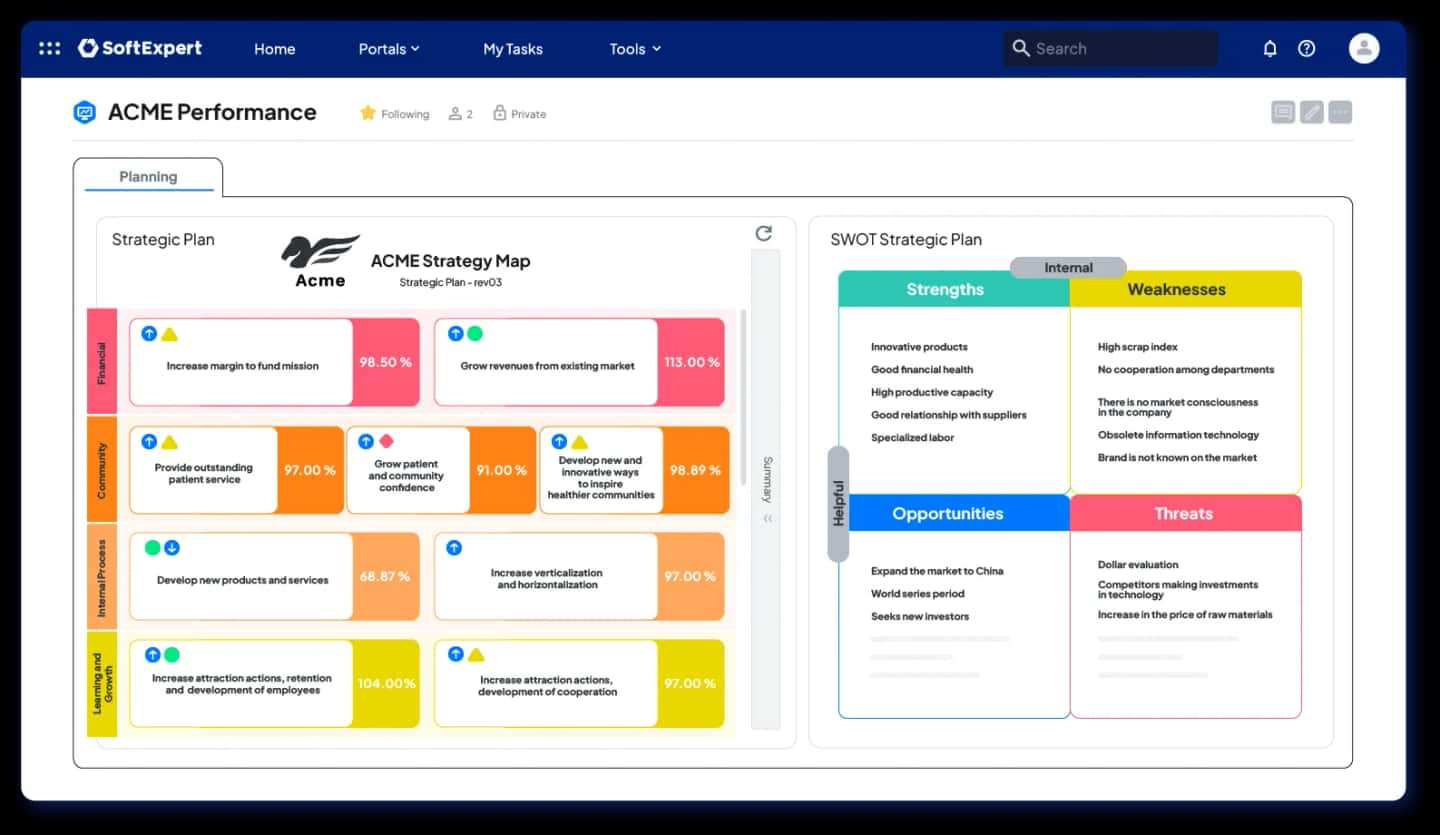Click green circle on retention of employees card

click(172, 655)
